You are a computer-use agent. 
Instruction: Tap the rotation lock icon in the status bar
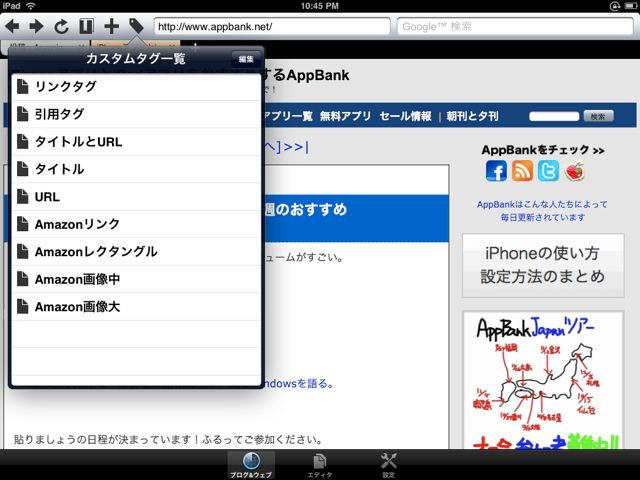(x=615, y=6)
